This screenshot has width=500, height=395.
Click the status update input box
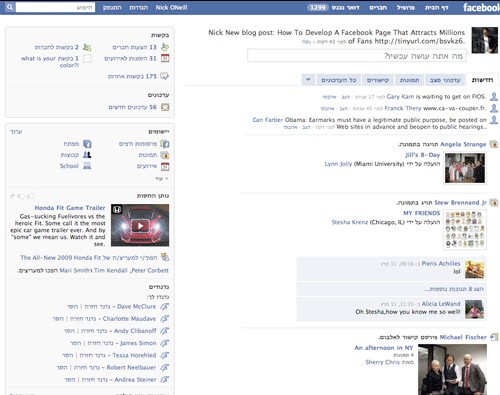[x=357, y=56]
